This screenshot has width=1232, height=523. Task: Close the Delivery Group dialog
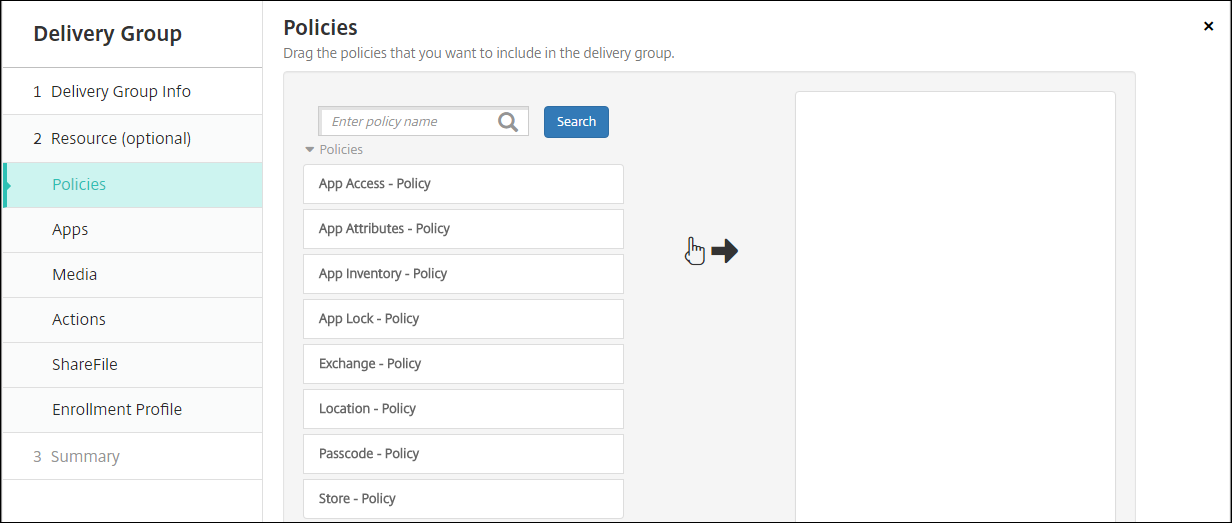[1208, 27]
